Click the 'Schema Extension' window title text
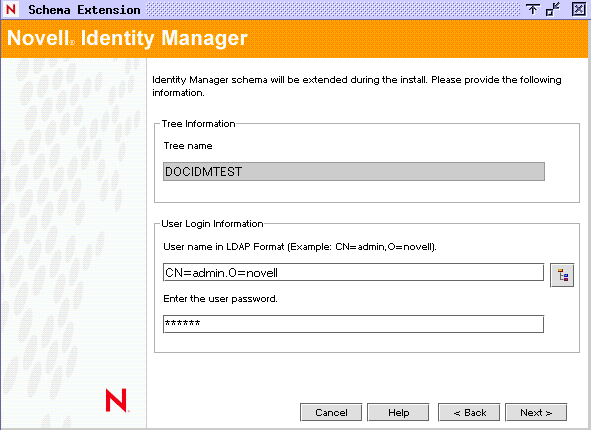591x430 pixels. tap(84, 9)
